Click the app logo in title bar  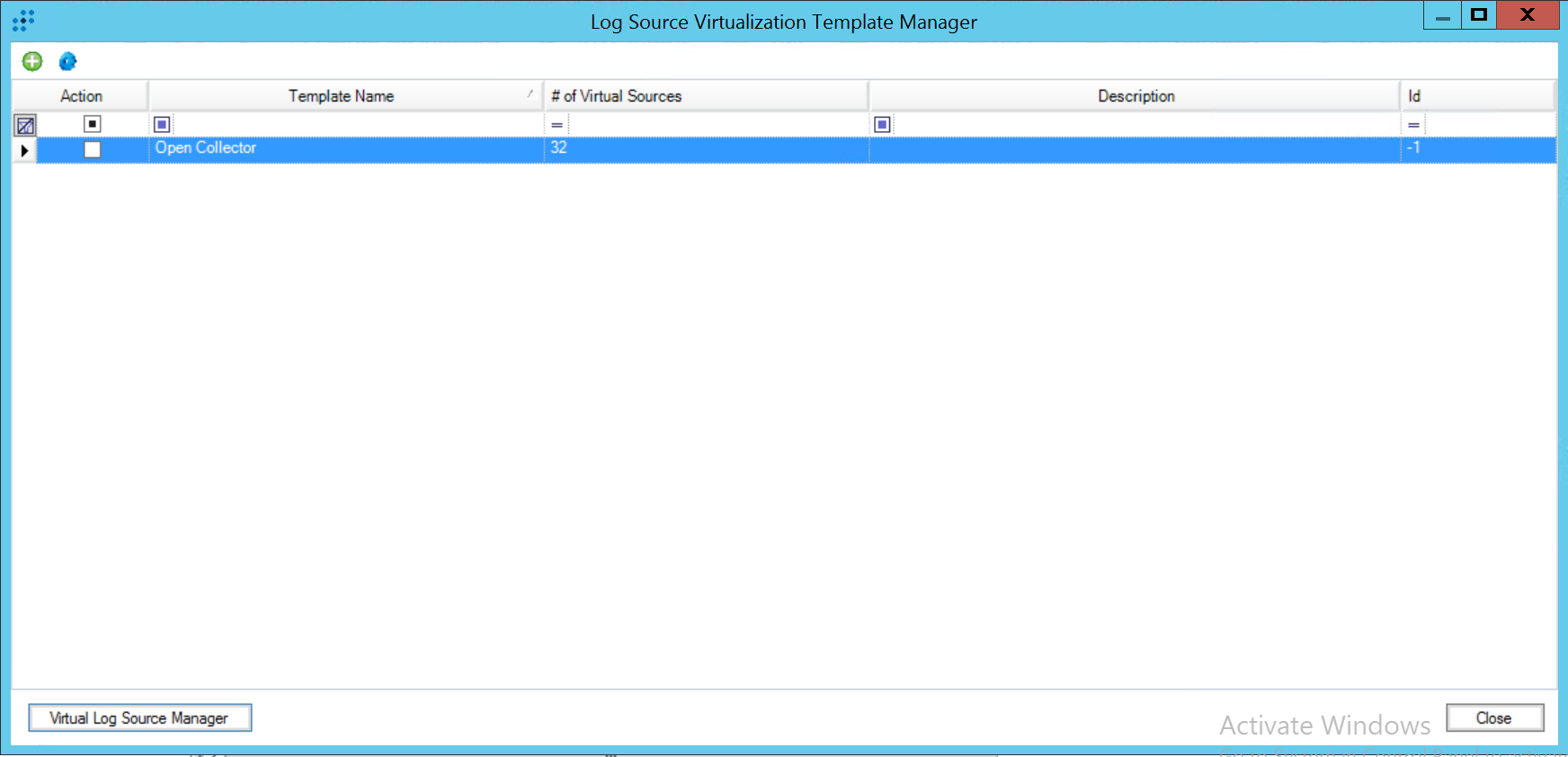23,21
